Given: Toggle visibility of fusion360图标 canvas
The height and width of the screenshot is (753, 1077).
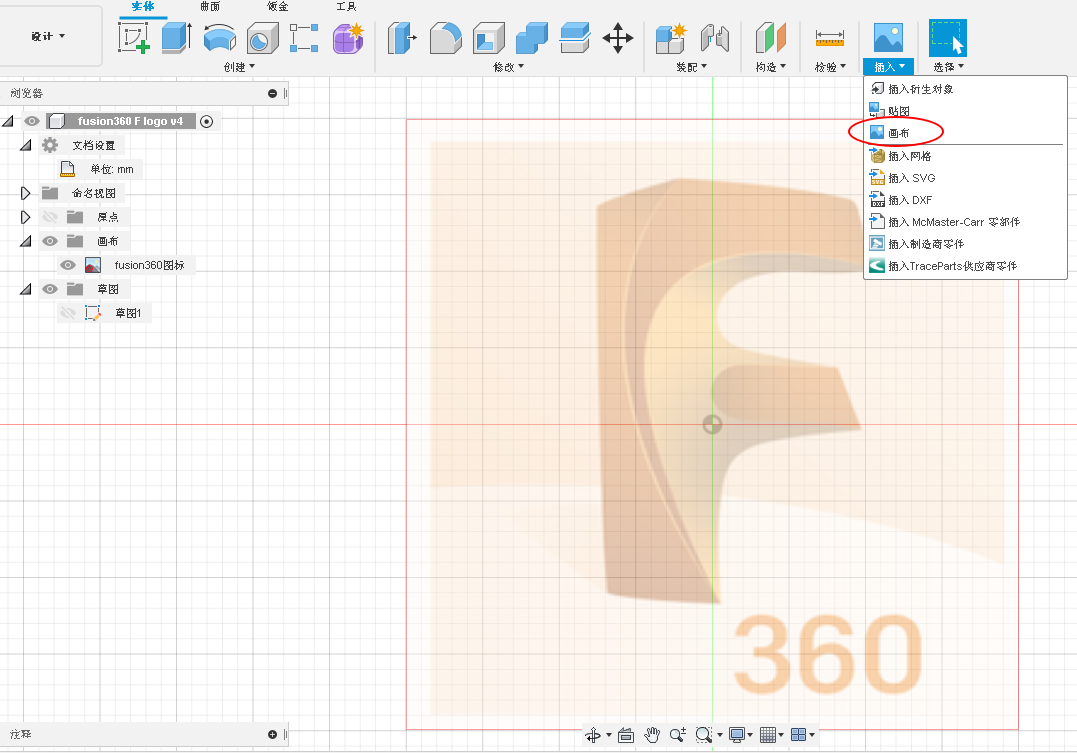Looking at the screenshot, I should pyautogui.click(x=67, y=265).
